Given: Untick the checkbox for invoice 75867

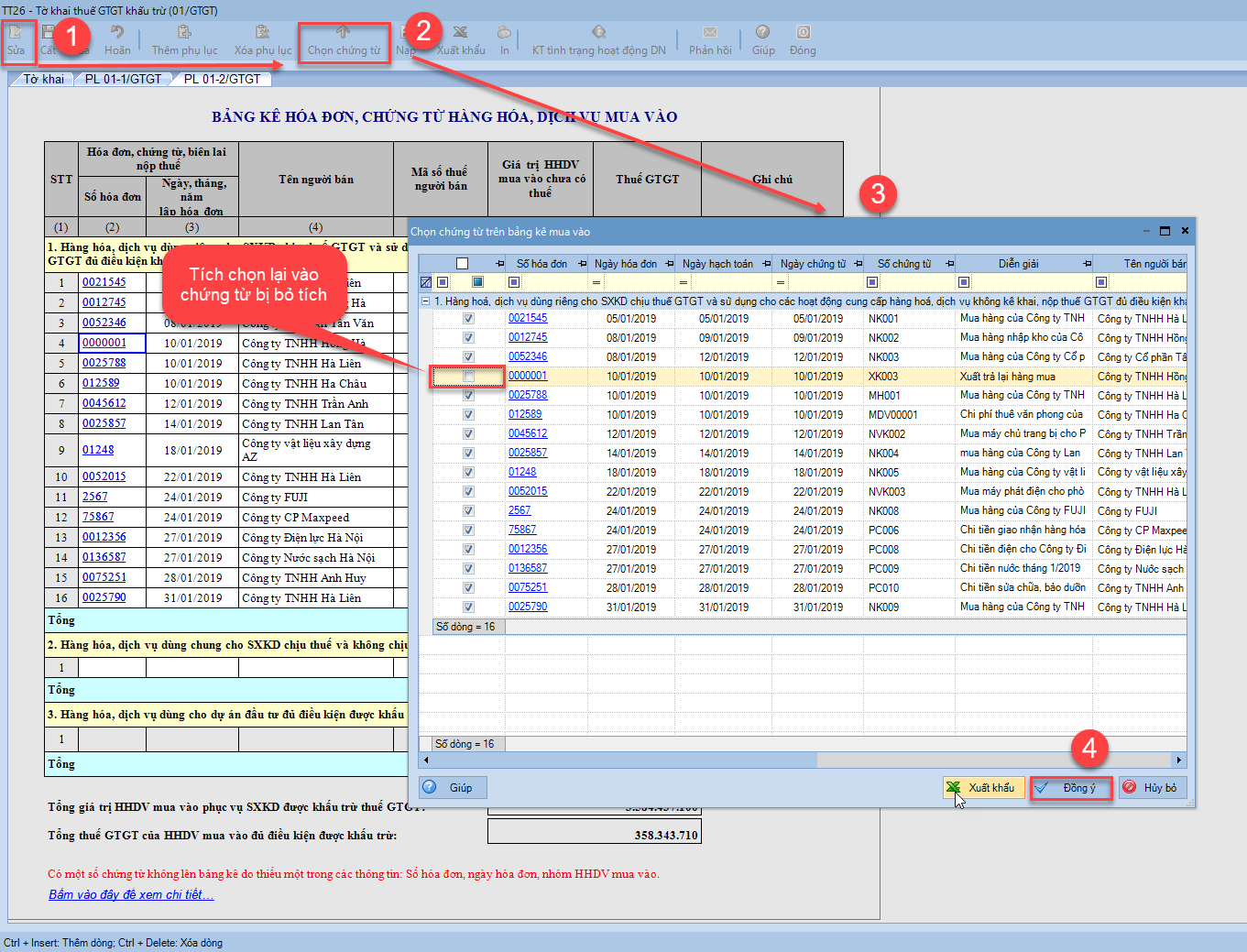Looking at the screenshot, I should point(468,531).
